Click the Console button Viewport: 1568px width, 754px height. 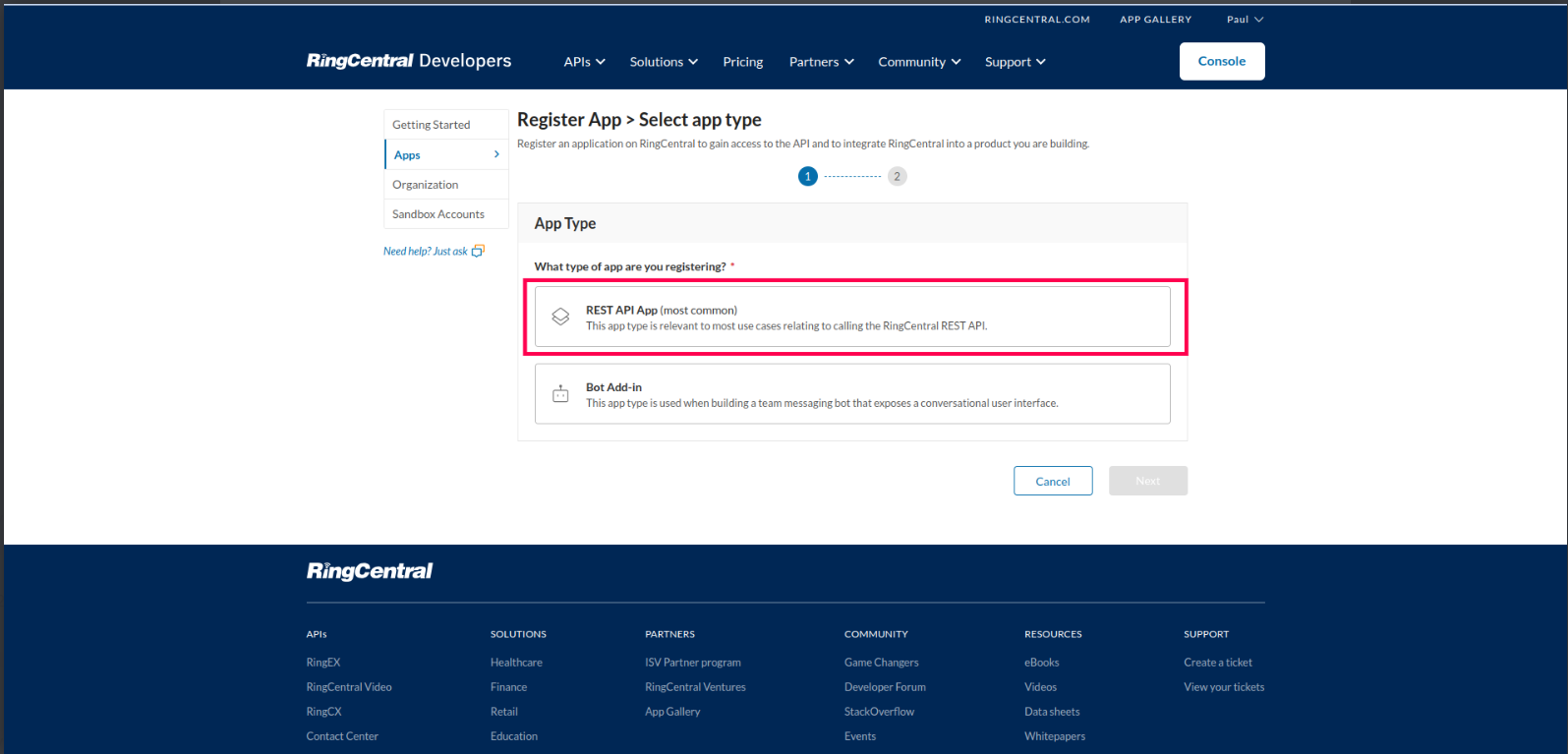1222,61
